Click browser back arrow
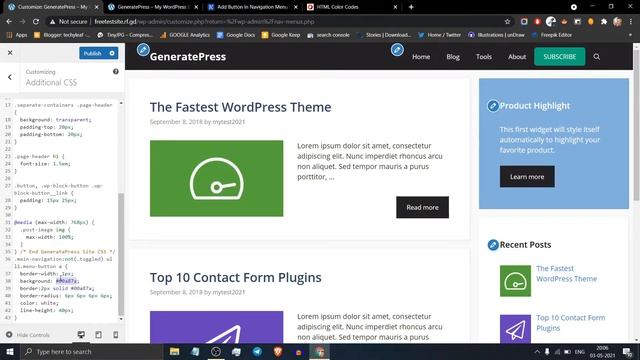The width and height of the screenshot is (640, 360). tap(9, 22)
